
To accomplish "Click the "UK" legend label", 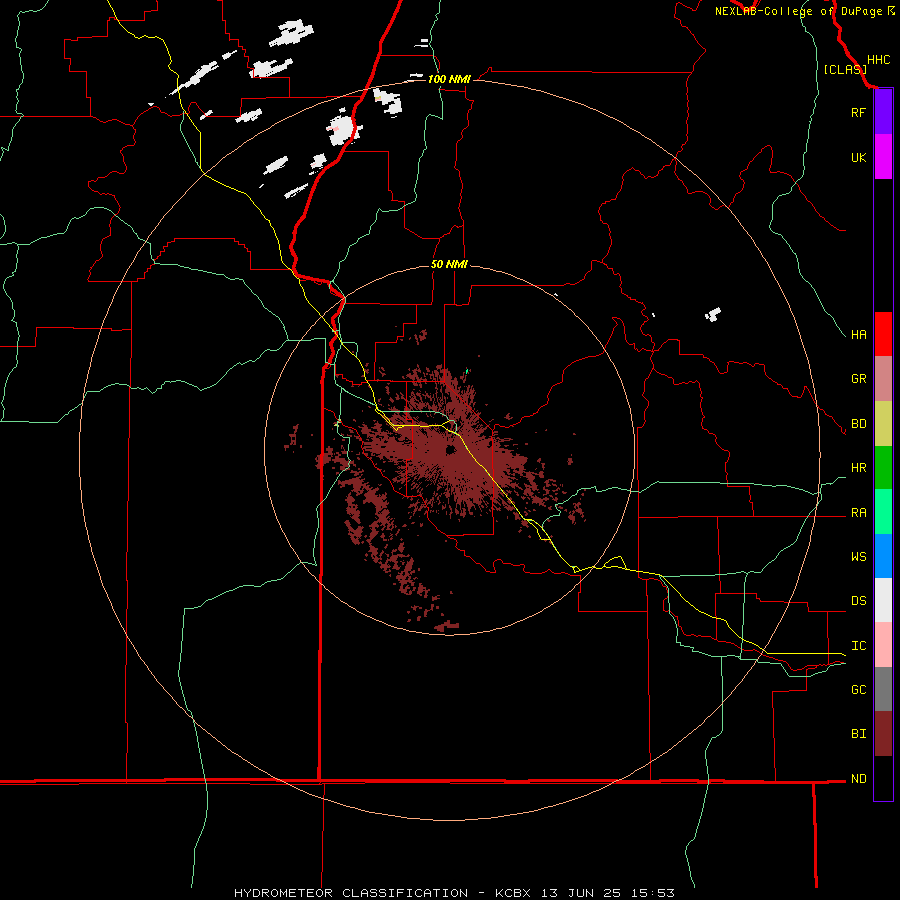I will (x=858, y=157).
